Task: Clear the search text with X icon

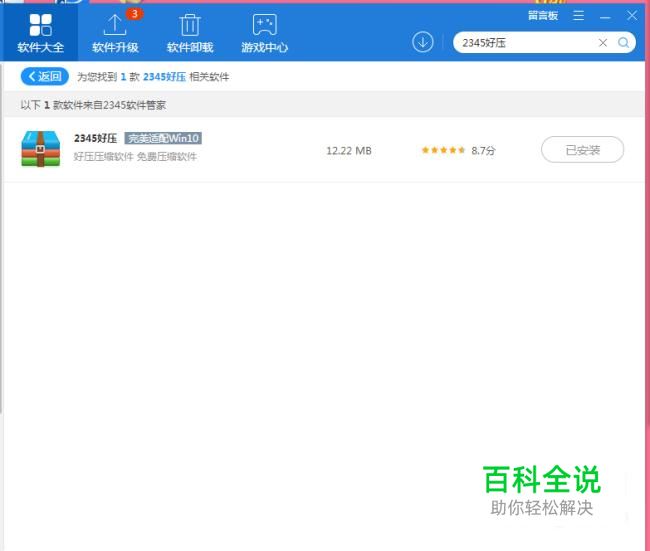Action: pyautogui.click(x=603, y=43)
